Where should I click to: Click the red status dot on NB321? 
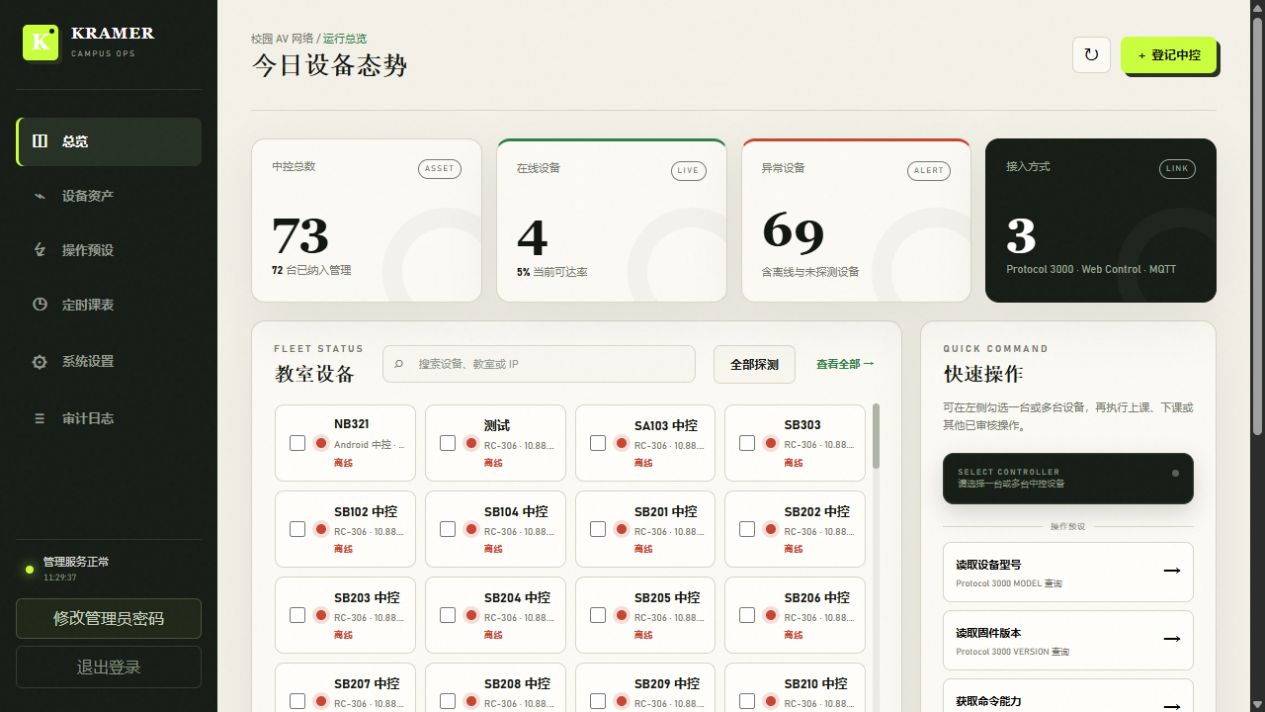coord(321,443)
